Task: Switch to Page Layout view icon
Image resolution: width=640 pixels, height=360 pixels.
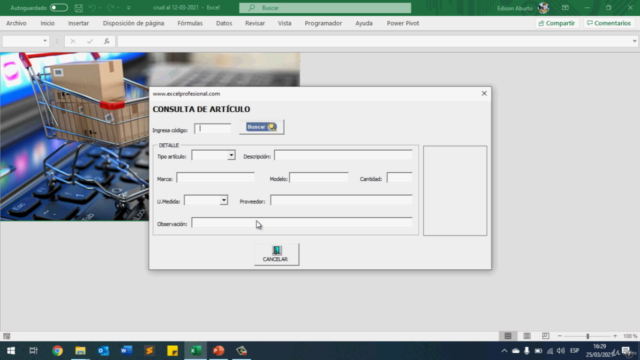Action: [527, 336]
